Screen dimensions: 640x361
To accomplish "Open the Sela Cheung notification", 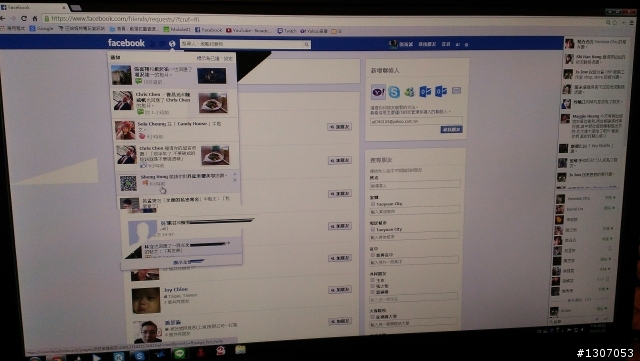I will pos(176,130).
